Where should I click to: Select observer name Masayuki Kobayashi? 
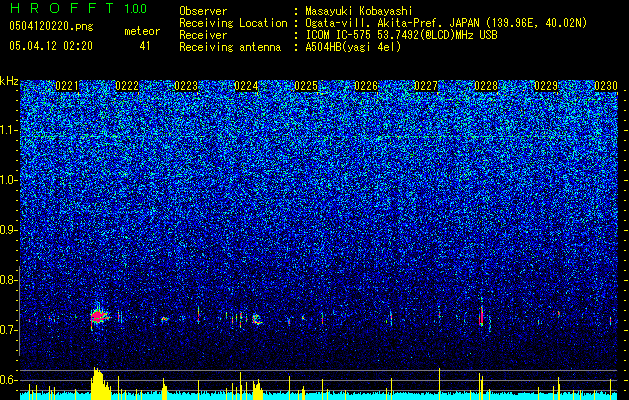click(359, 12)
